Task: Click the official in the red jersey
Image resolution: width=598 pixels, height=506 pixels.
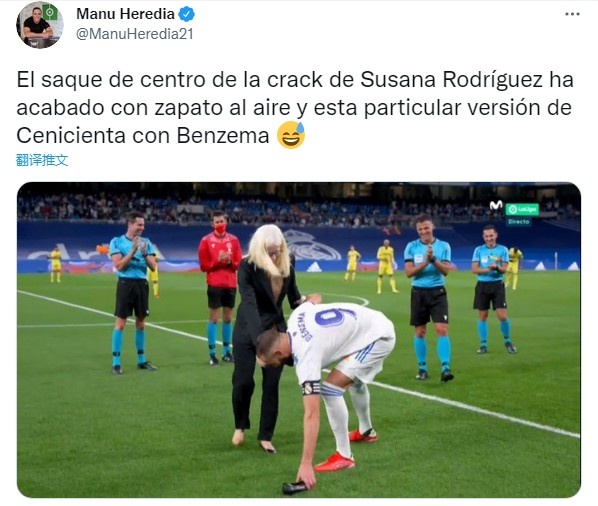Action: [220, 288]
